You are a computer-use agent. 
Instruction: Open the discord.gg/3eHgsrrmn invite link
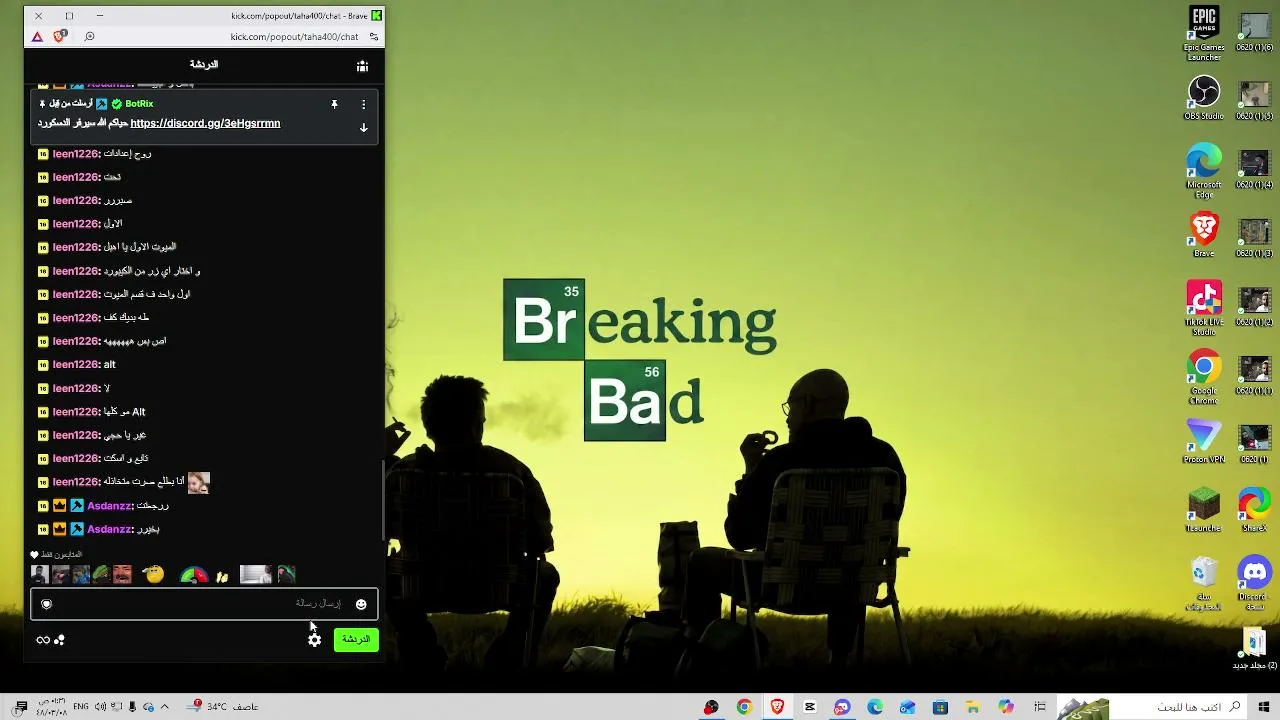205,123
